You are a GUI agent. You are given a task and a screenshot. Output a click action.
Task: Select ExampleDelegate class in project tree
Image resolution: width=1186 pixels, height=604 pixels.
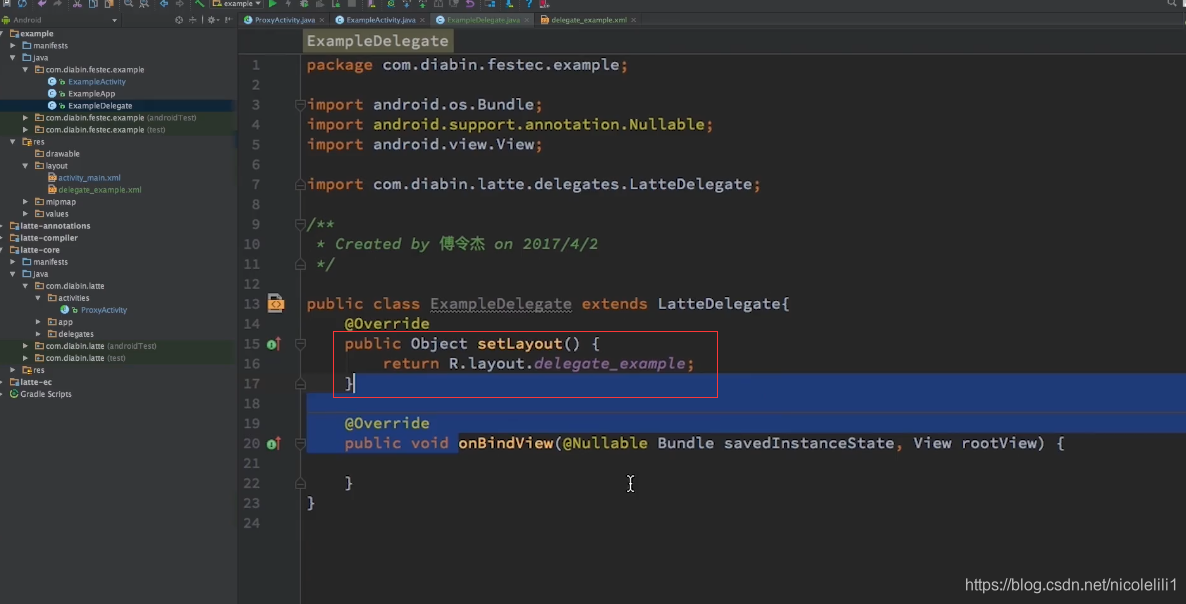coord(100,106)
